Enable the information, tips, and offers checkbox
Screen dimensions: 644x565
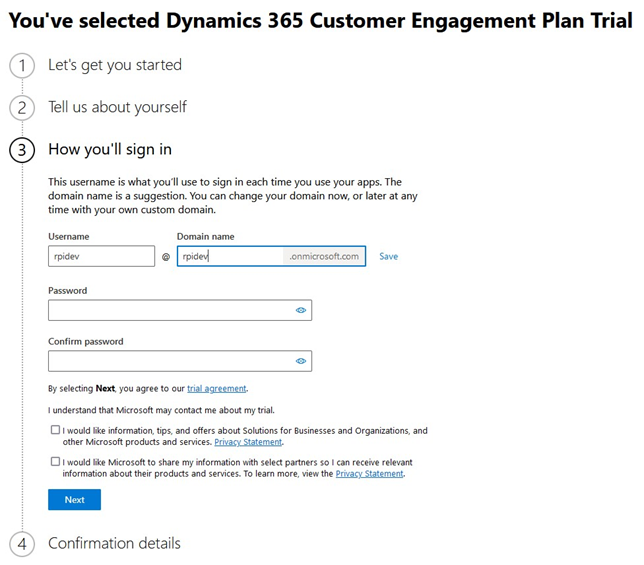coord(55,431)
